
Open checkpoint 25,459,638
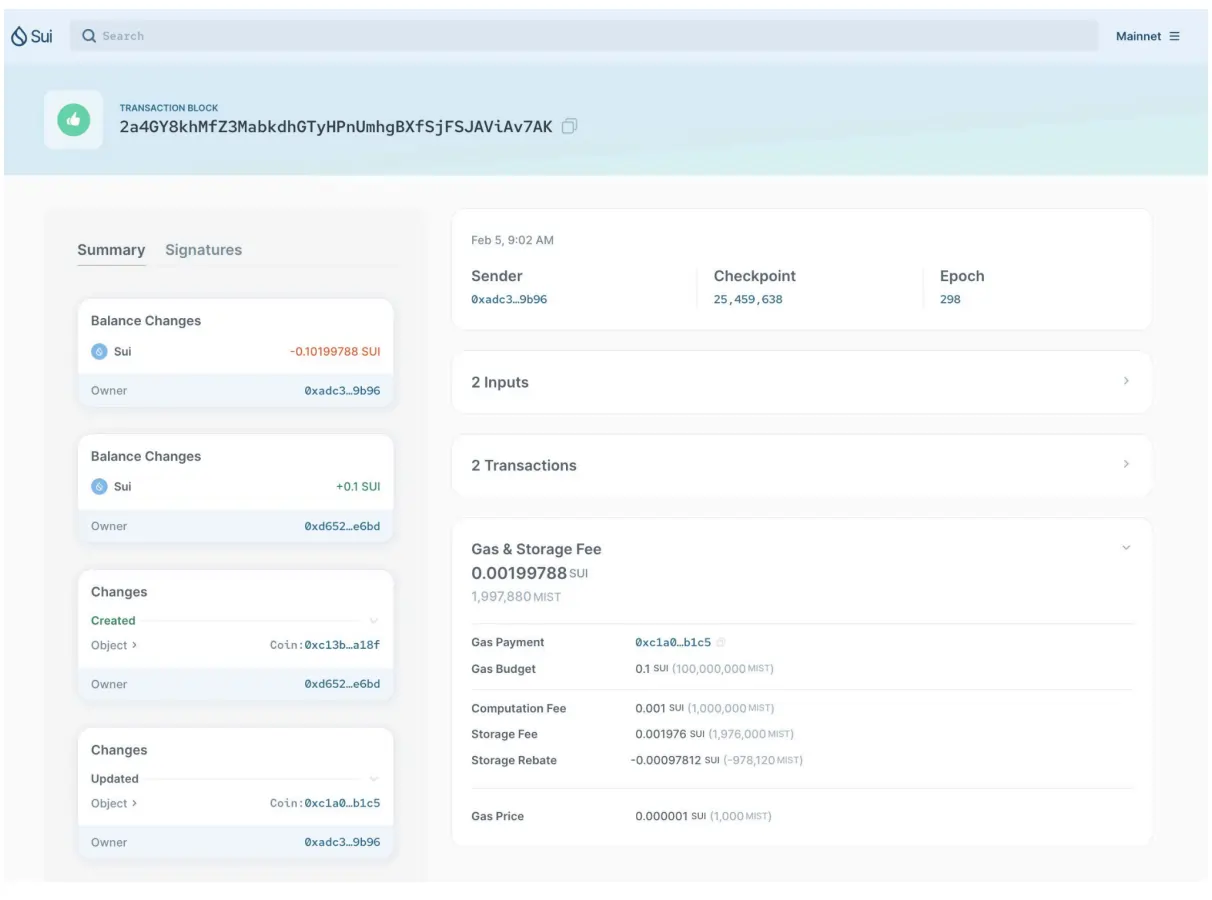748,299
